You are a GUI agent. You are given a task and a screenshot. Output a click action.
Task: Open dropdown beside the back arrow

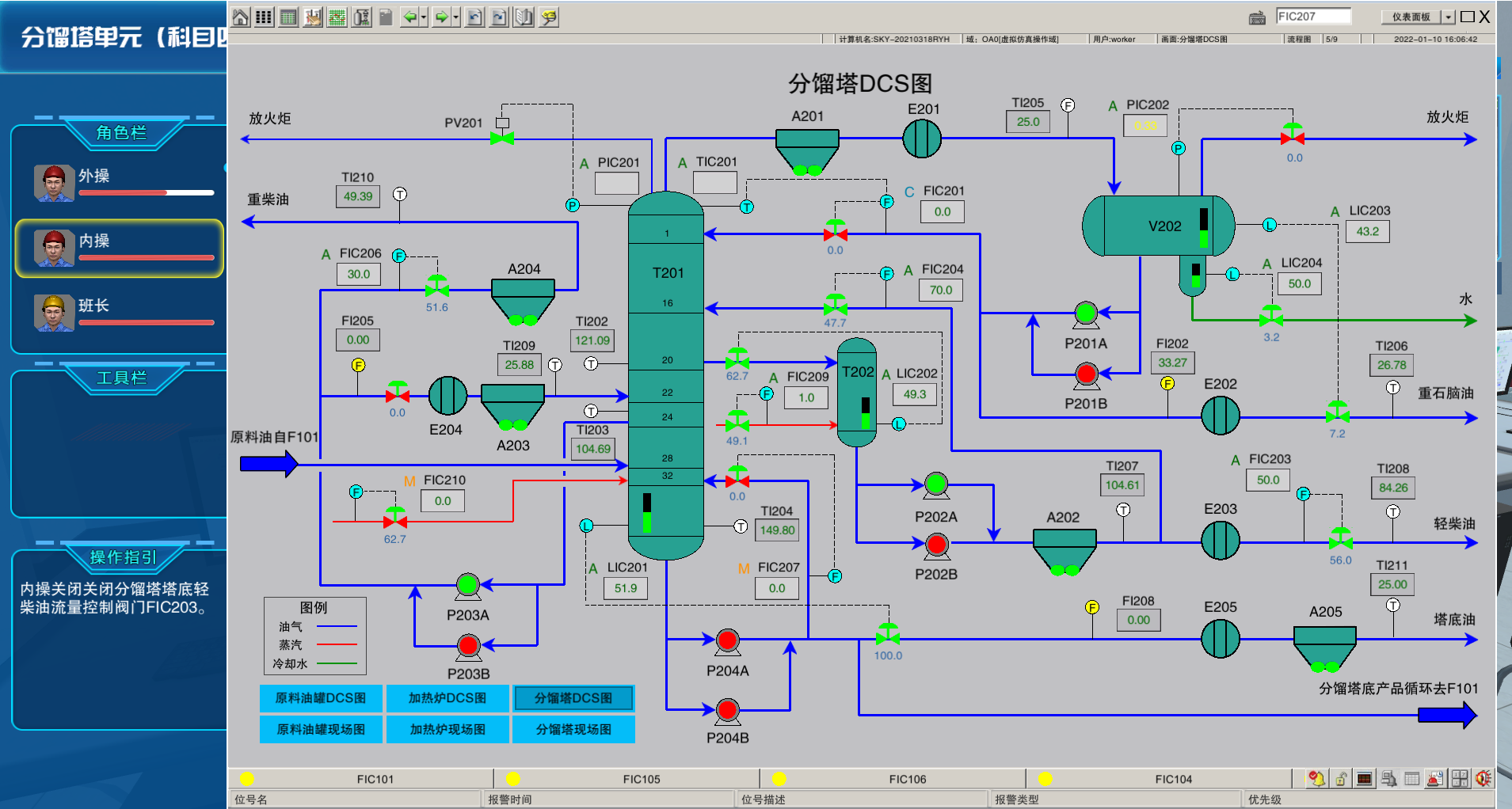(424, 17)
